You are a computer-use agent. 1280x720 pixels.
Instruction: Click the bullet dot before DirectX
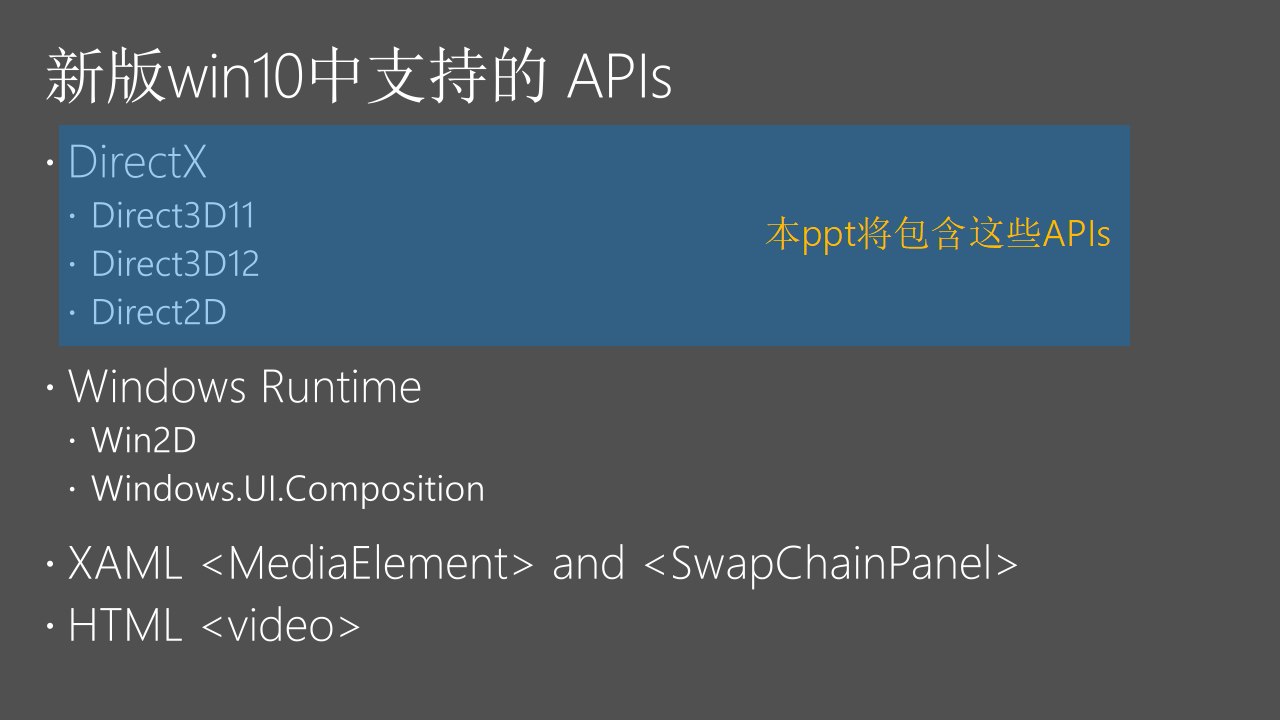(x=51, y=163)
